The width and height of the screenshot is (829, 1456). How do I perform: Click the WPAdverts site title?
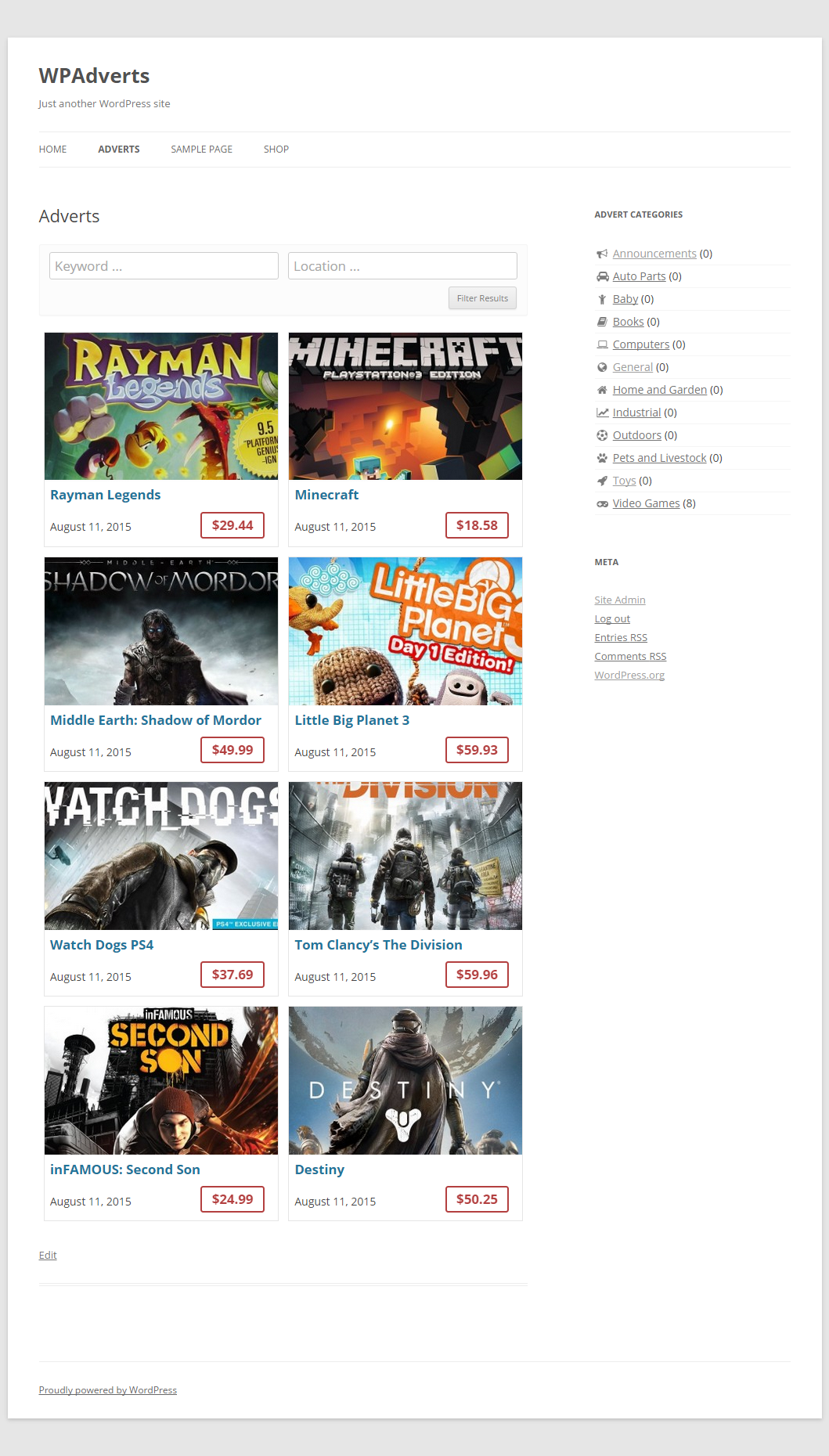click(x=94, y=76)
